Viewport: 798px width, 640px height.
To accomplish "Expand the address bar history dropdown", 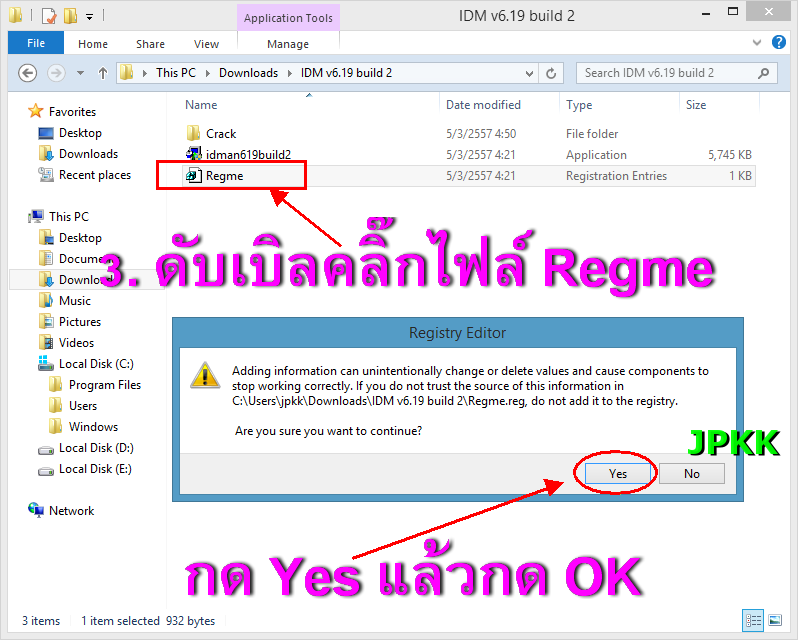I will [x=529, y=74].
